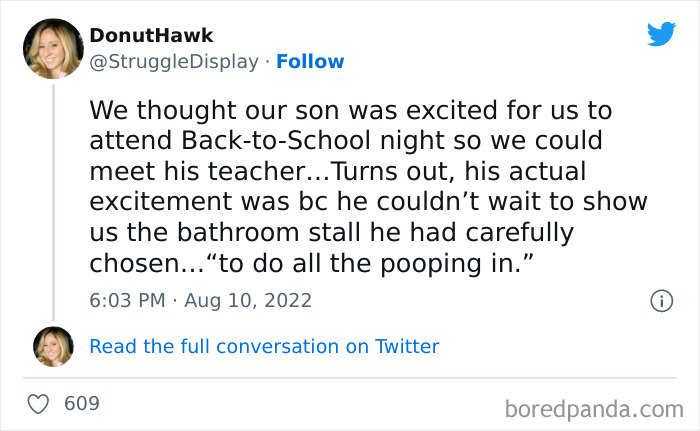Click the Twitter bird logo
700x431 pixels.
661,36
